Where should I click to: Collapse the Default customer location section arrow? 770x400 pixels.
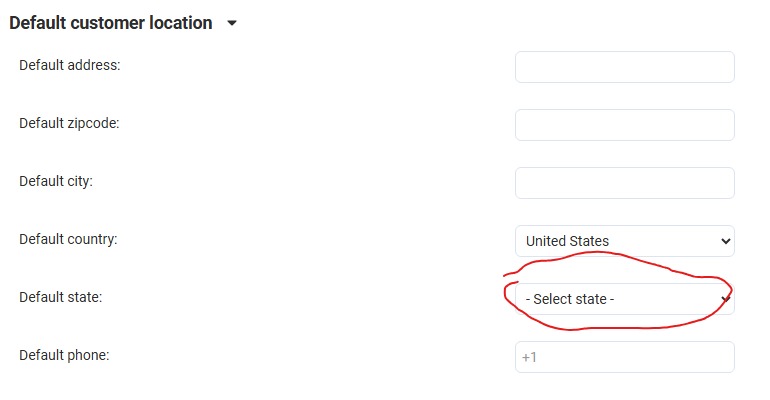click(x=232, y=23)
